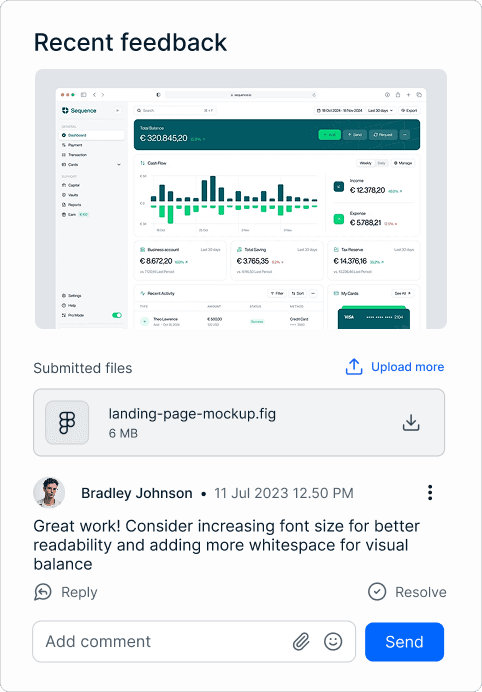Toggle the Pro Mode switch in the dashboard preview
Image resolution: width=482 pixels, height=692 pixels.
[x=117, y=315]
